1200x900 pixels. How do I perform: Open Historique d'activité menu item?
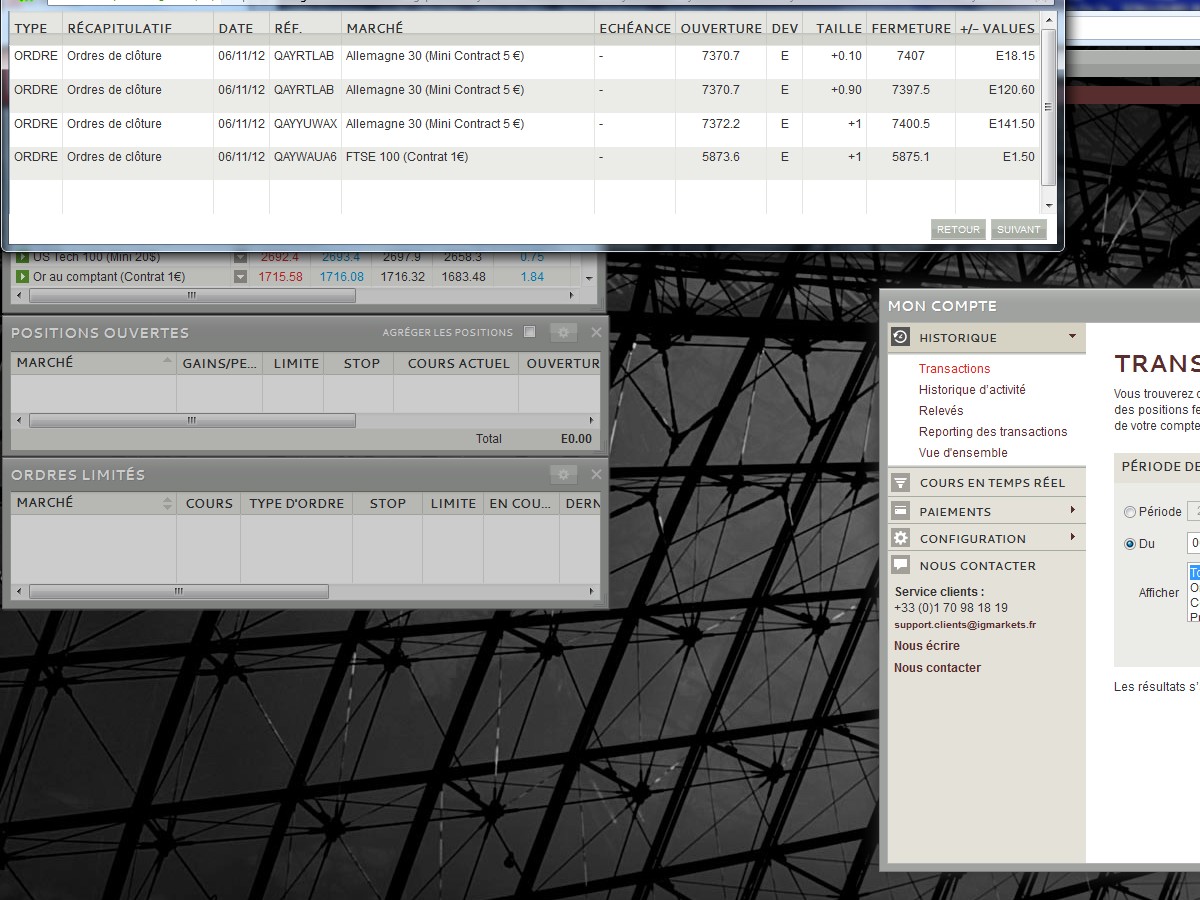click(x=972, y=390)
